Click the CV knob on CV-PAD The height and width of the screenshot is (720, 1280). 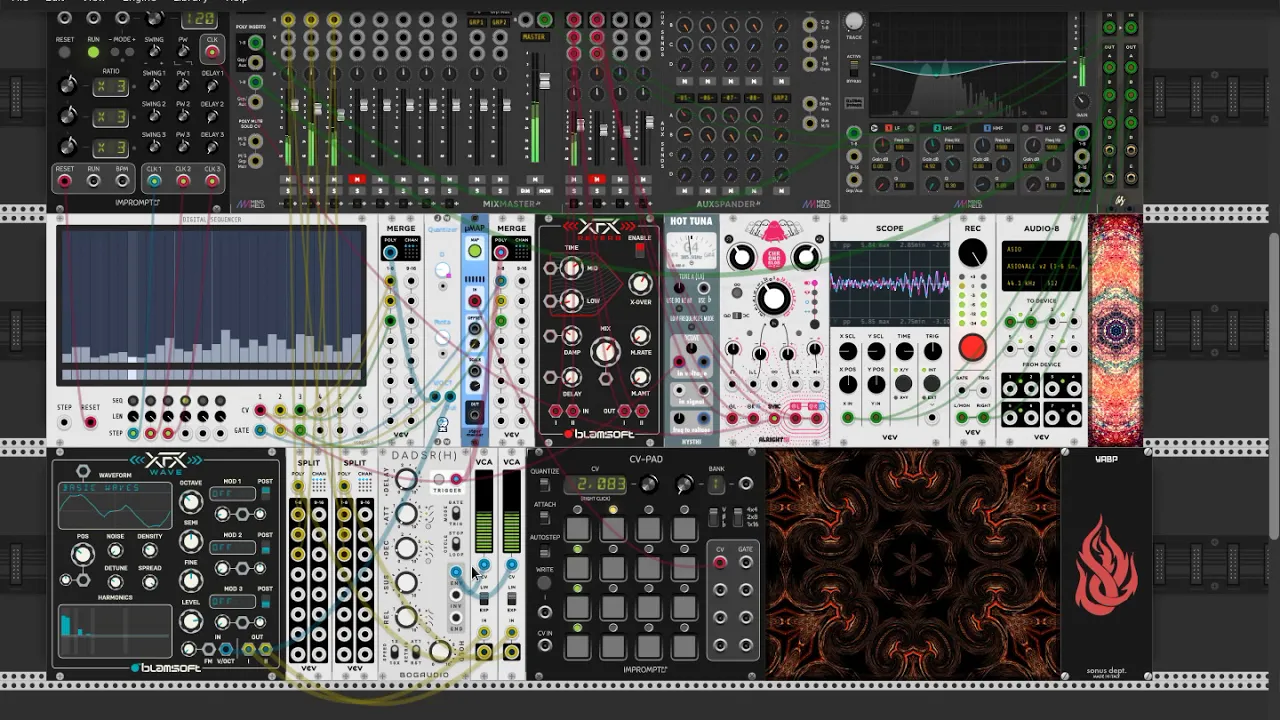click(648, 485)
